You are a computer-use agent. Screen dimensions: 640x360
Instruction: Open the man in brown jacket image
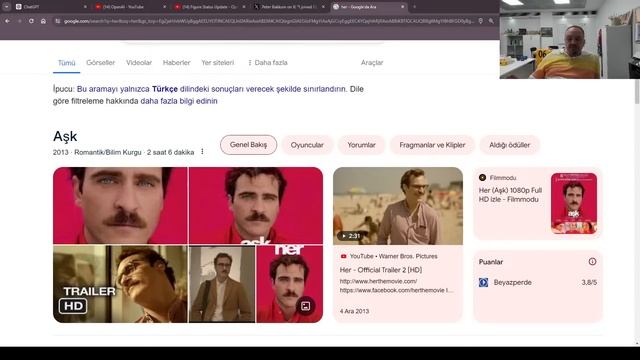tap(222, 284)
